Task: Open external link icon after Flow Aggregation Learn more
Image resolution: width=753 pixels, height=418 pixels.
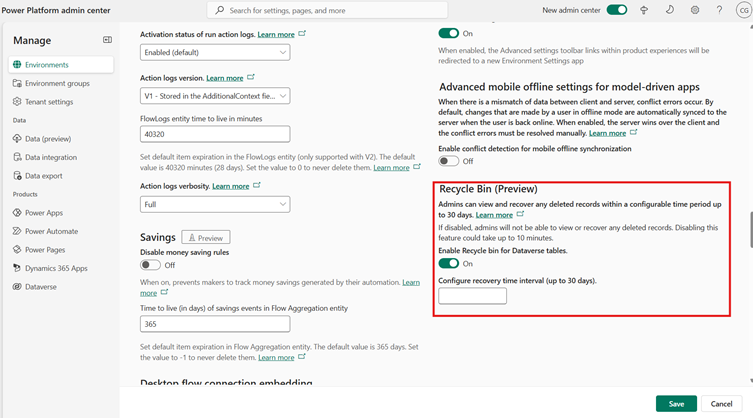Action: pyautogui.click(x=302, y=357)
